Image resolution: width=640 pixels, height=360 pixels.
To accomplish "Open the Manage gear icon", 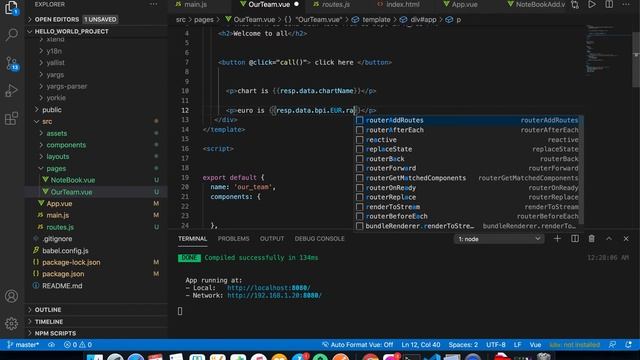I will tap(11, 324).
